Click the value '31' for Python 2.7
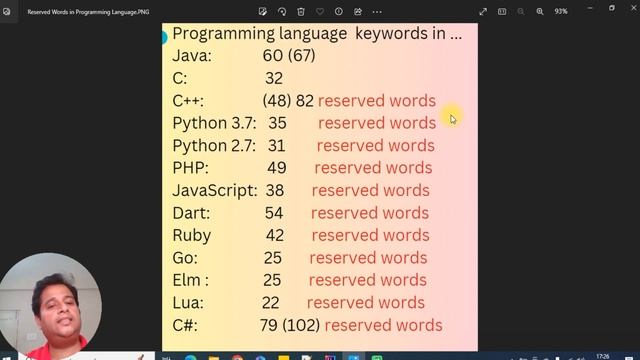Viewport: 640px width, 360px height. coord(276,146)
